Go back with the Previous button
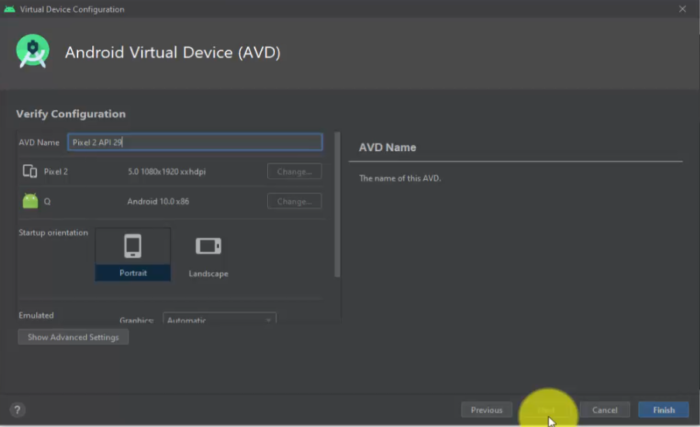 (x=486, y=410)
